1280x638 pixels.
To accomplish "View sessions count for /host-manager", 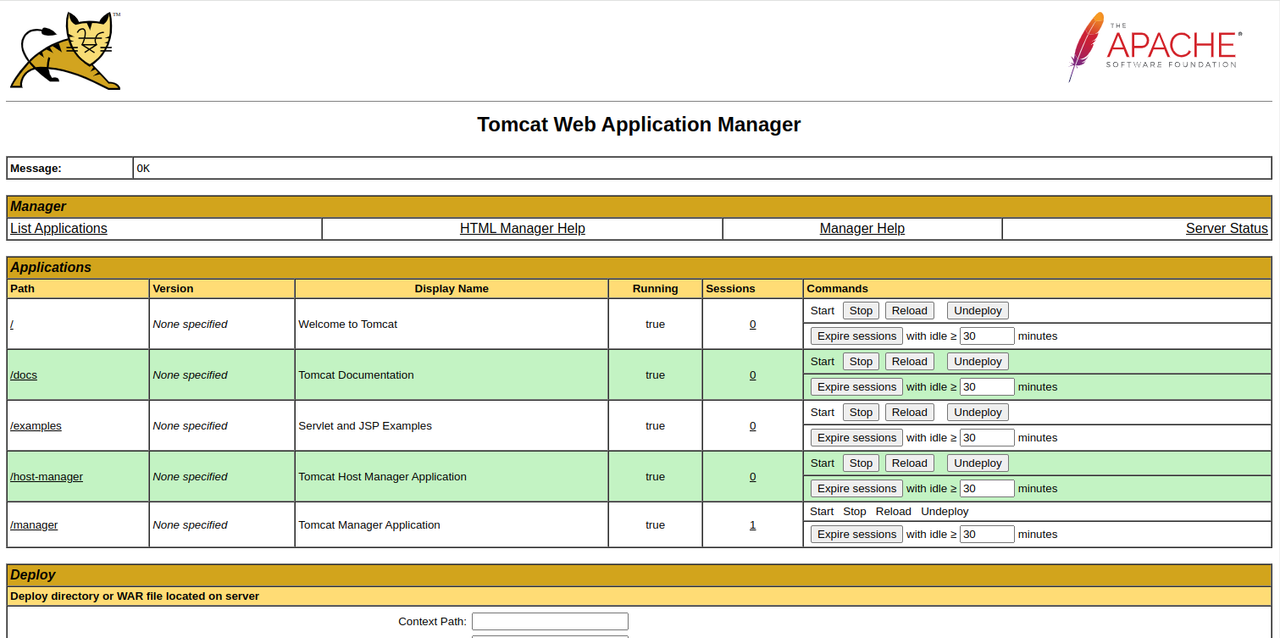I will (x=753, y=477).
